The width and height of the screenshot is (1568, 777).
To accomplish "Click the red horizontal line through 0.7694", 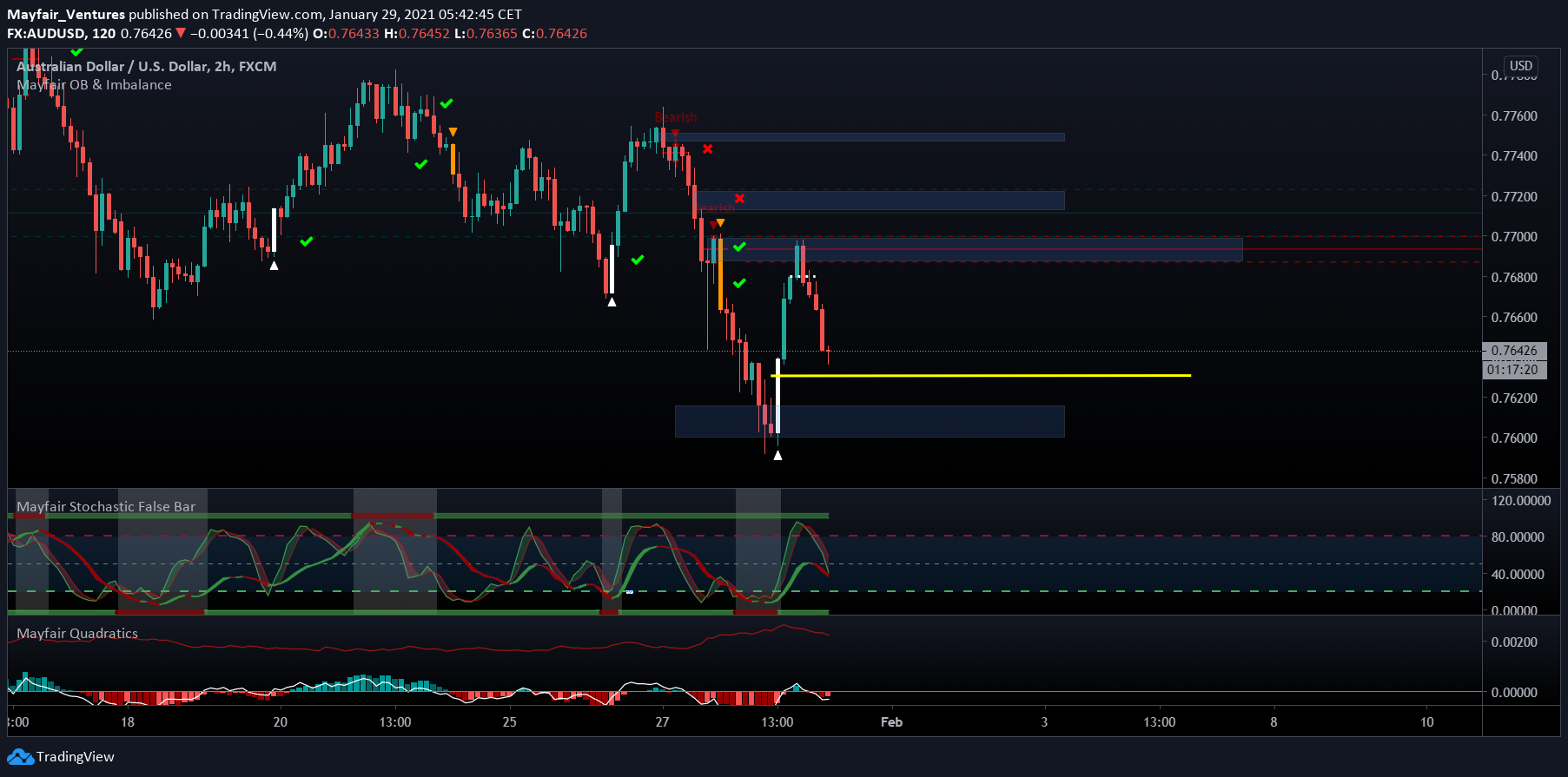I will (x=1096, y=249).
